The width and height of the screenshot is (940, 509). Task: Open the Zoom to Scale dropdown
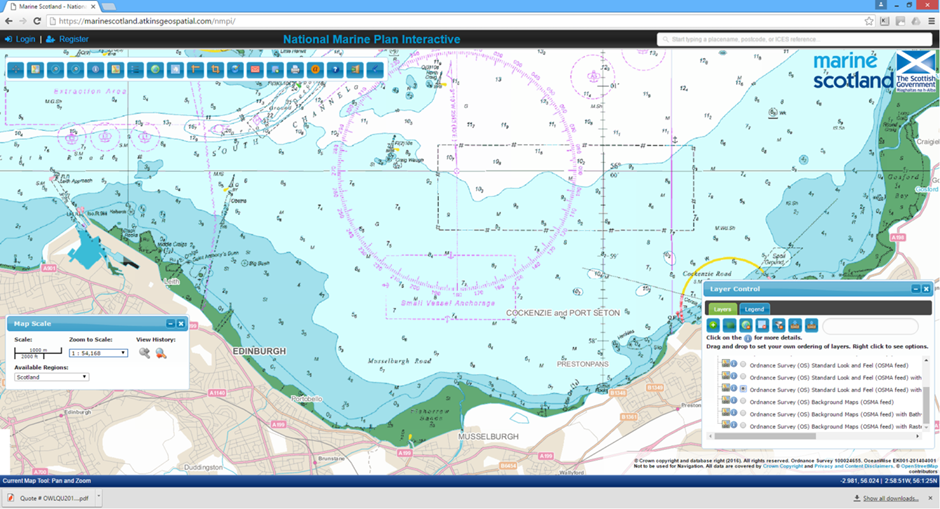(x=98, y=353)
